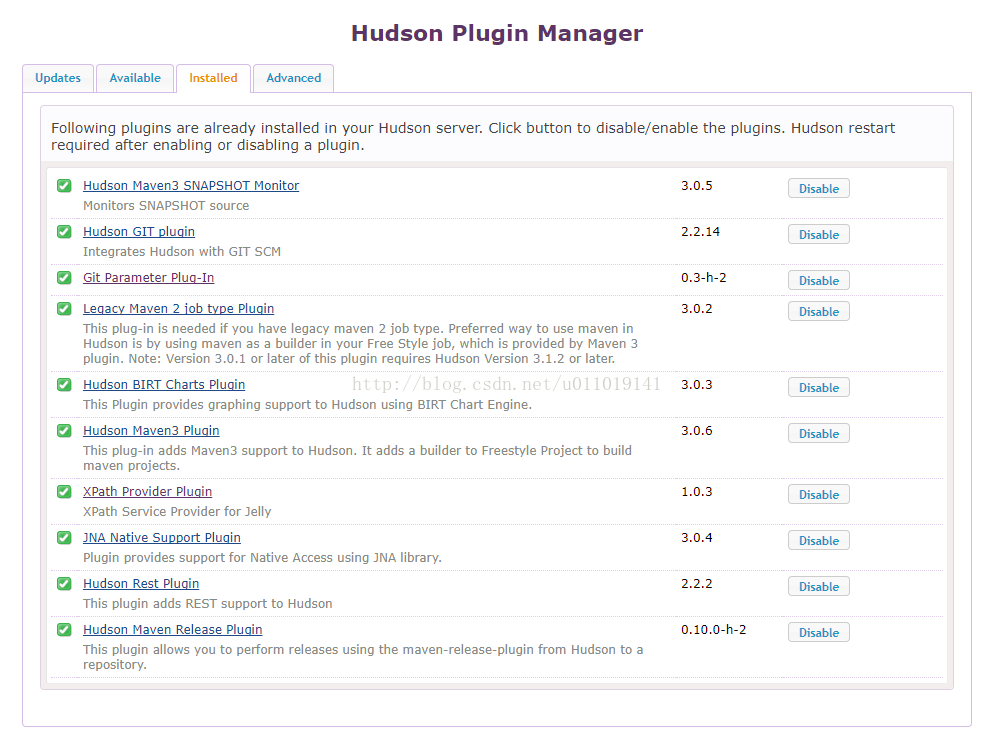The width and height of the screenshot is (995, 747).
Task: Disable the Hudson Rest Plugin
Action: pos(819,586)
